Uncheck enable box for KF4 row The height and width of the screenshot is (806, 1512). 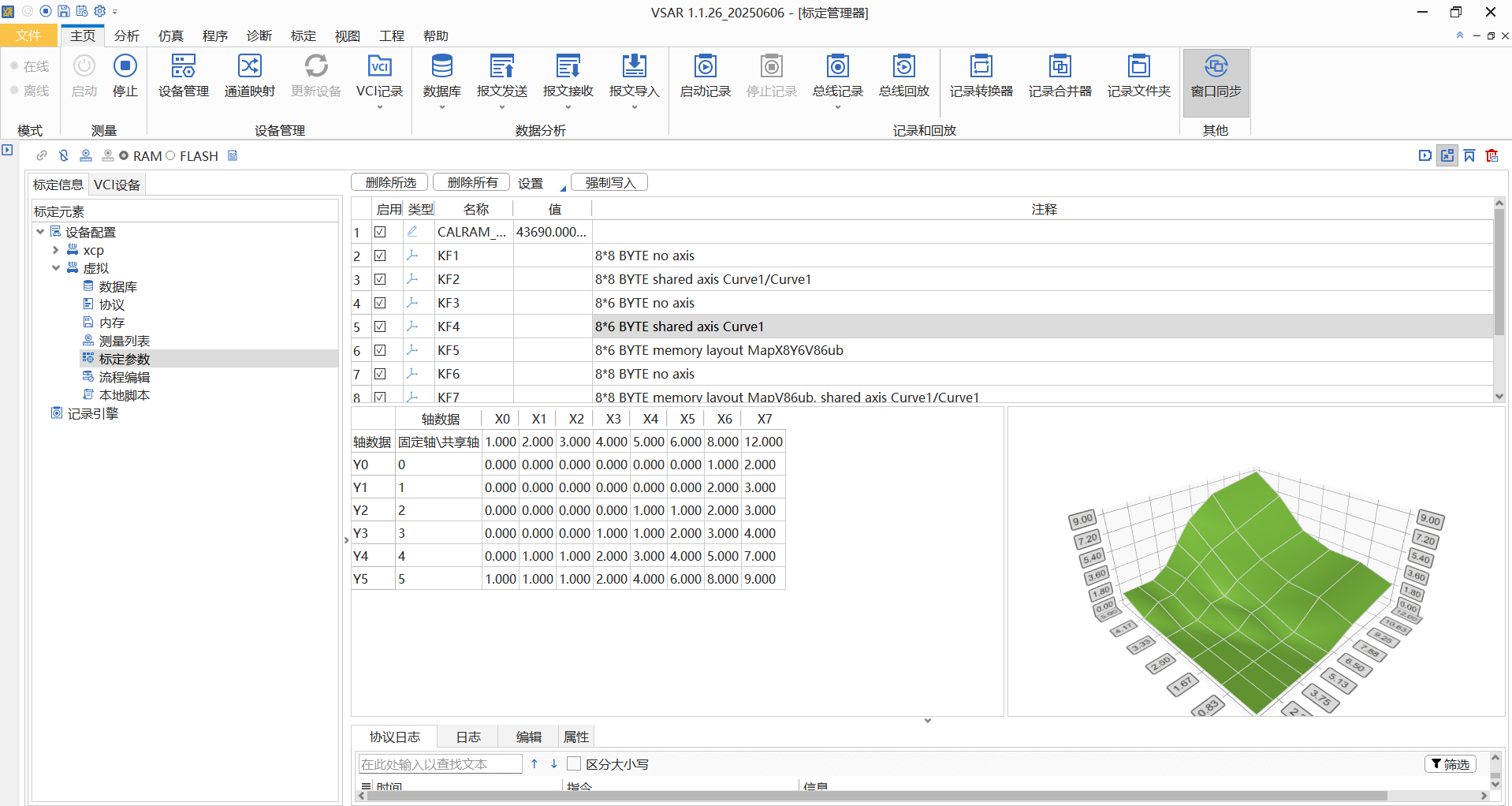pos(380,327)
